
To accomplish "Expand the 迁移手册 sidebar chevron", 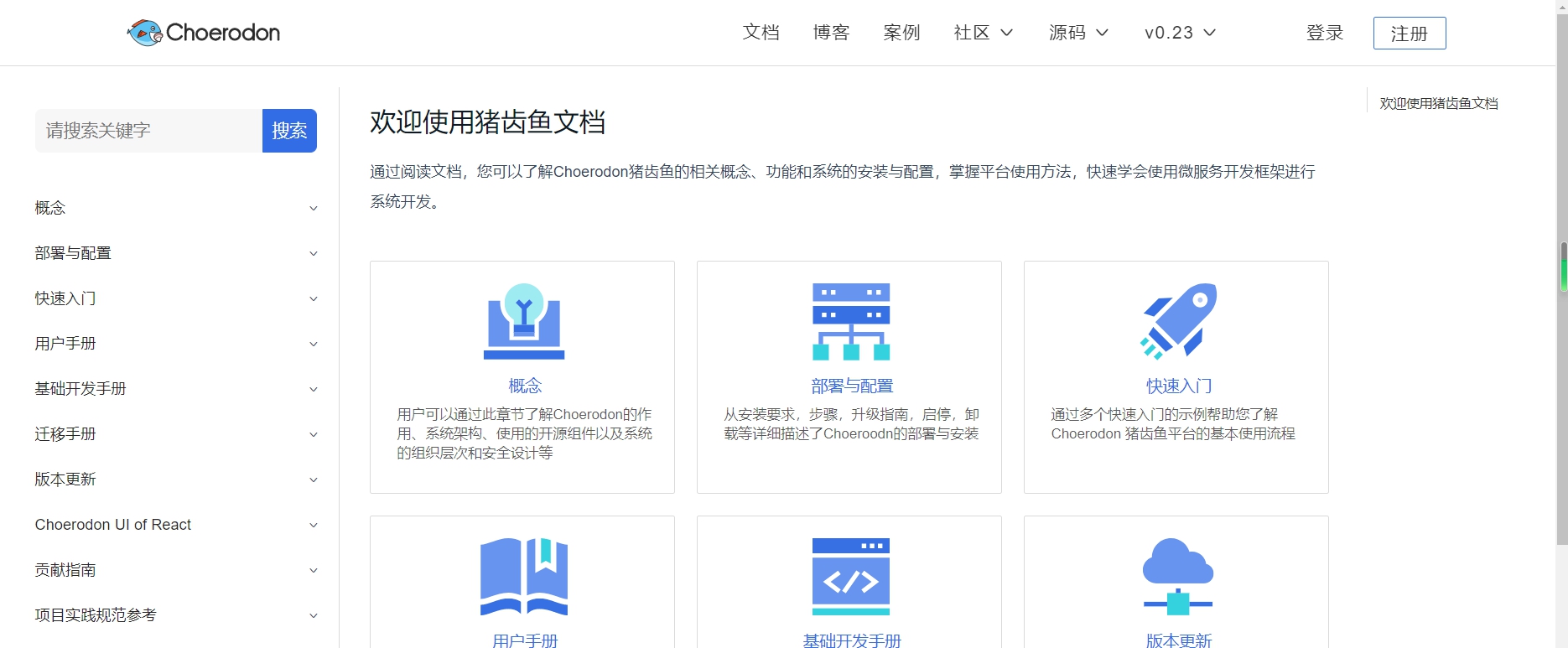I will [x=314, y=435].
